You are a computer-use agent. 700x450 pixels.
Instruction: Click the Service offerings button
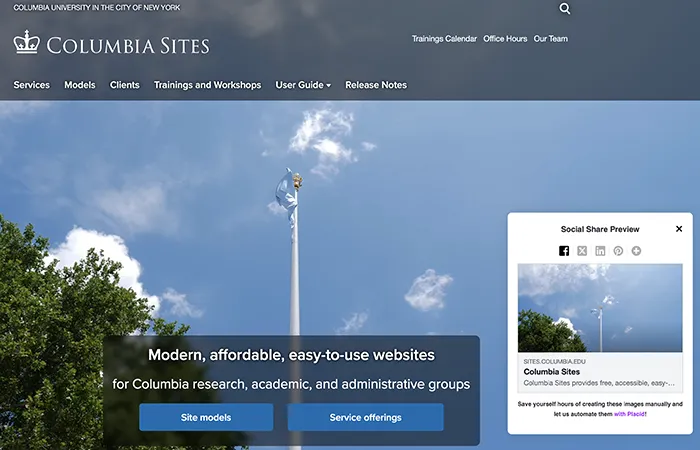point(366,417)
